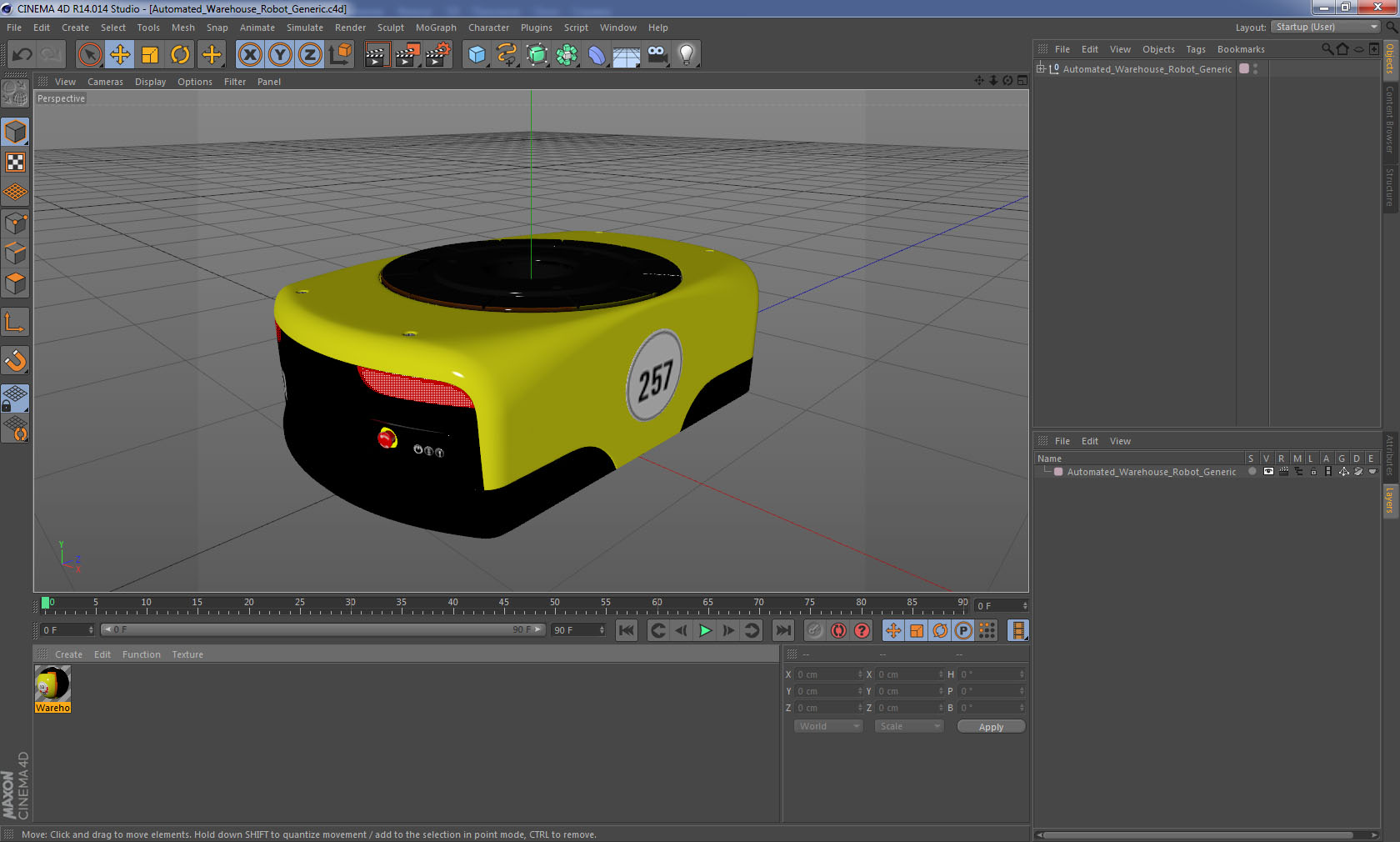Click the Render to Picture Viewer icon

tap(407, 55)
